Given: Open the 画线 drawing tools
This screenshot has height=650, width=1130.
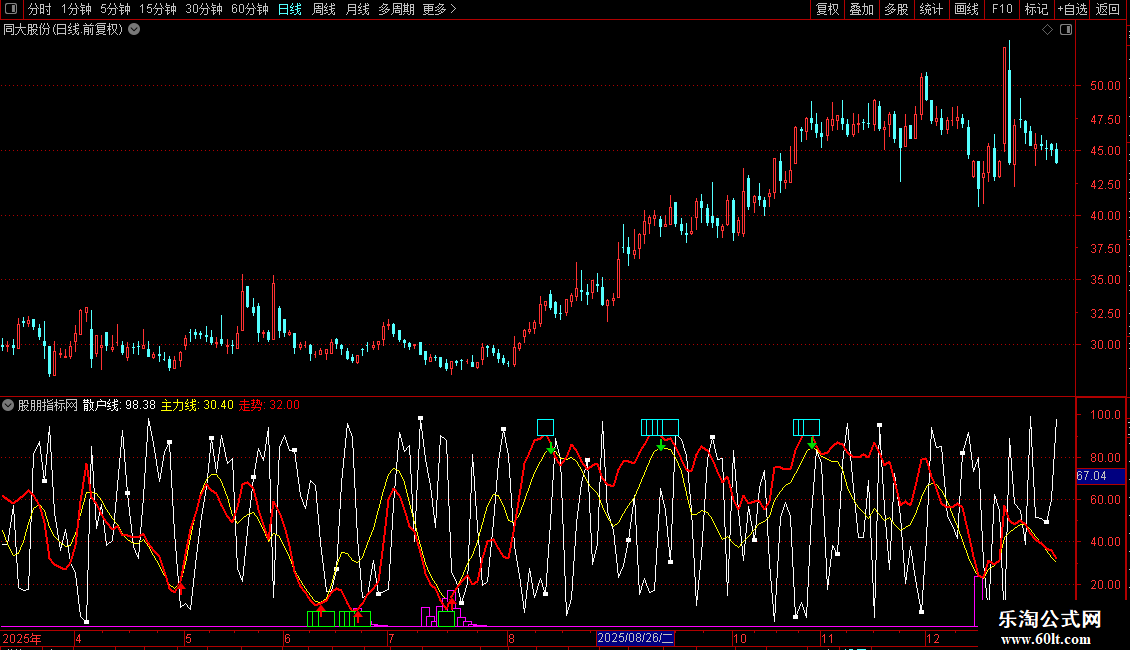Looking at the screenshot, I should pos(966,9).
